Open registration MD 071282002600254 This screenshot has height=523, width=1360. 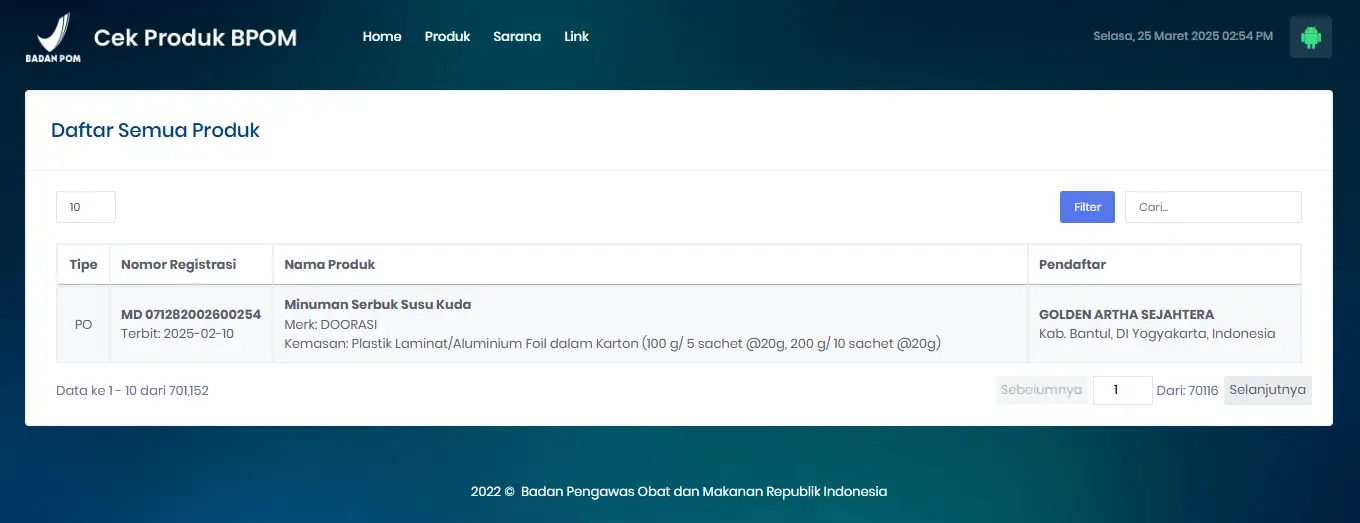point(191,314)
